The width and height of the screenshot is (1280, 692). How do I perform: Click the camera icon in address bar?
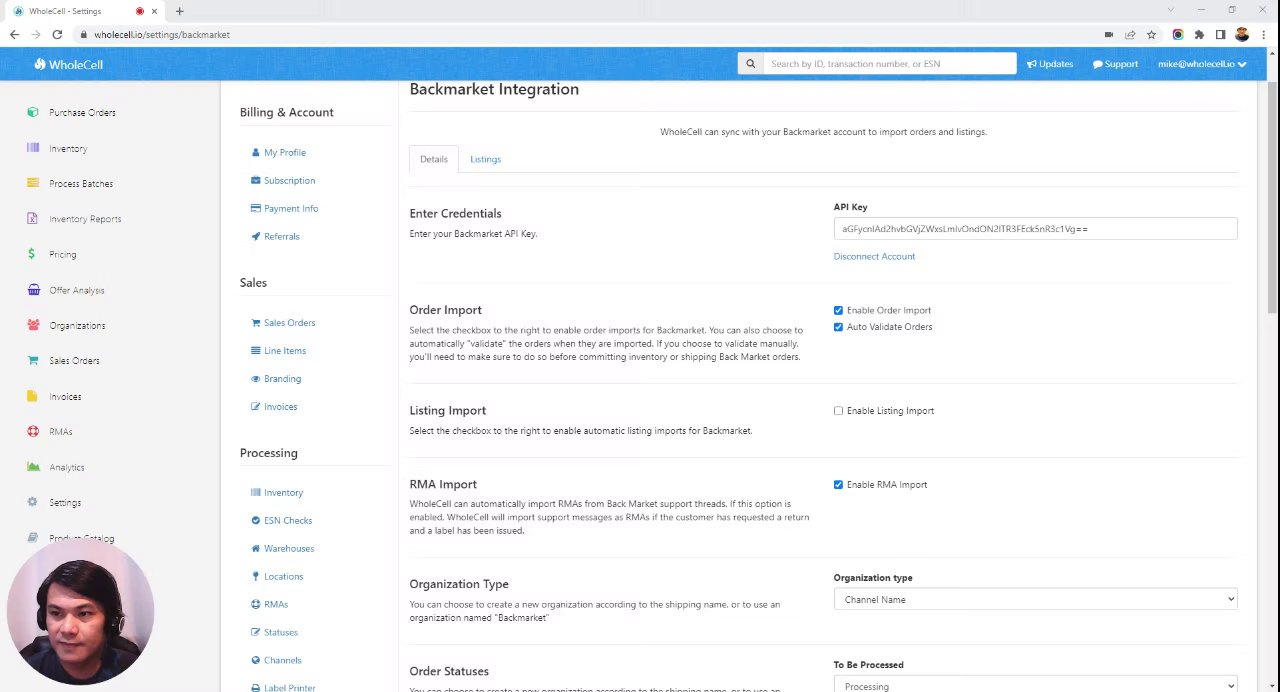(1109, 34)
